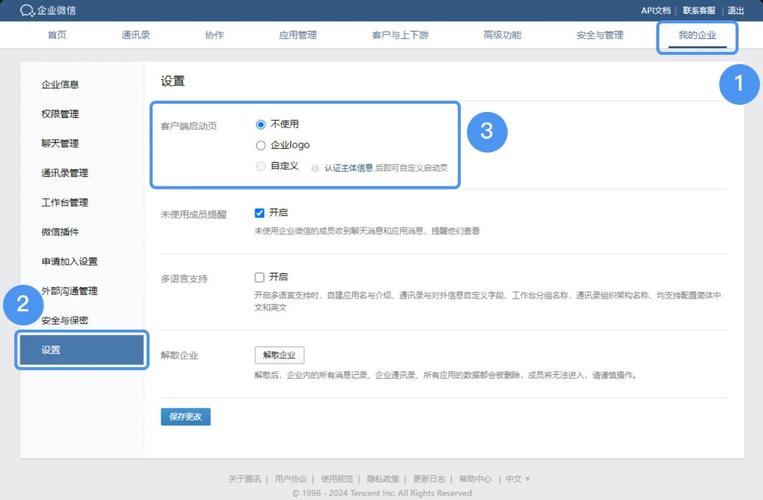Go to the 首页 tab
Image resolution: width=763 pixels, height=500 pixels.
[57, 35]
